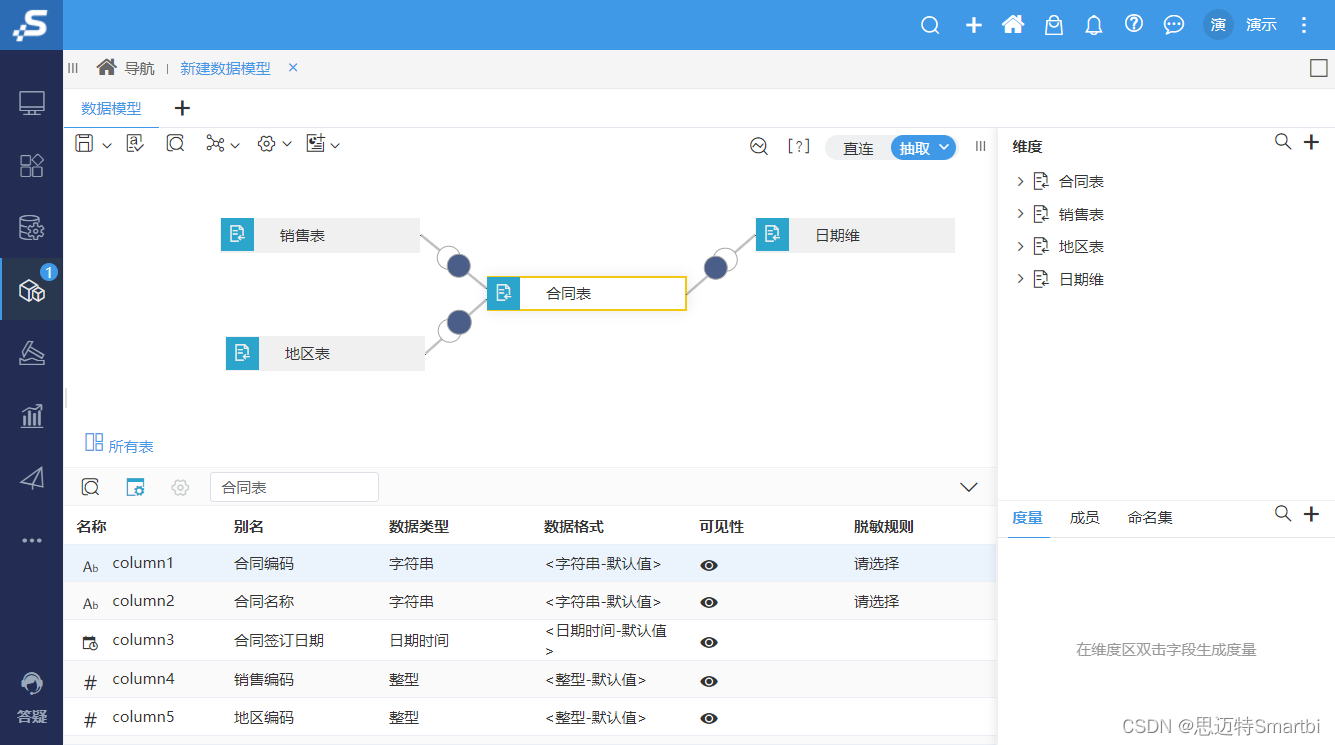1335x745 pixels.
Task: Click the maximize square icon at top right
Action: 1319,68
